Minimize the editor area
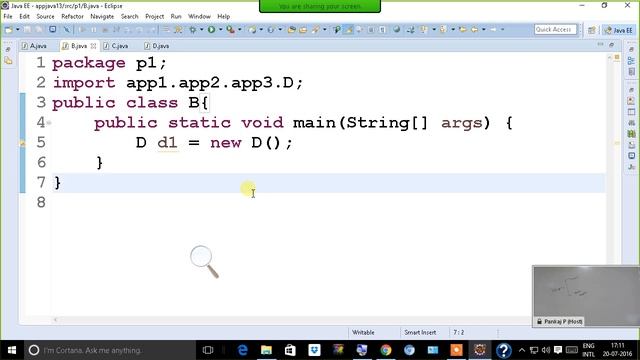 600,44
